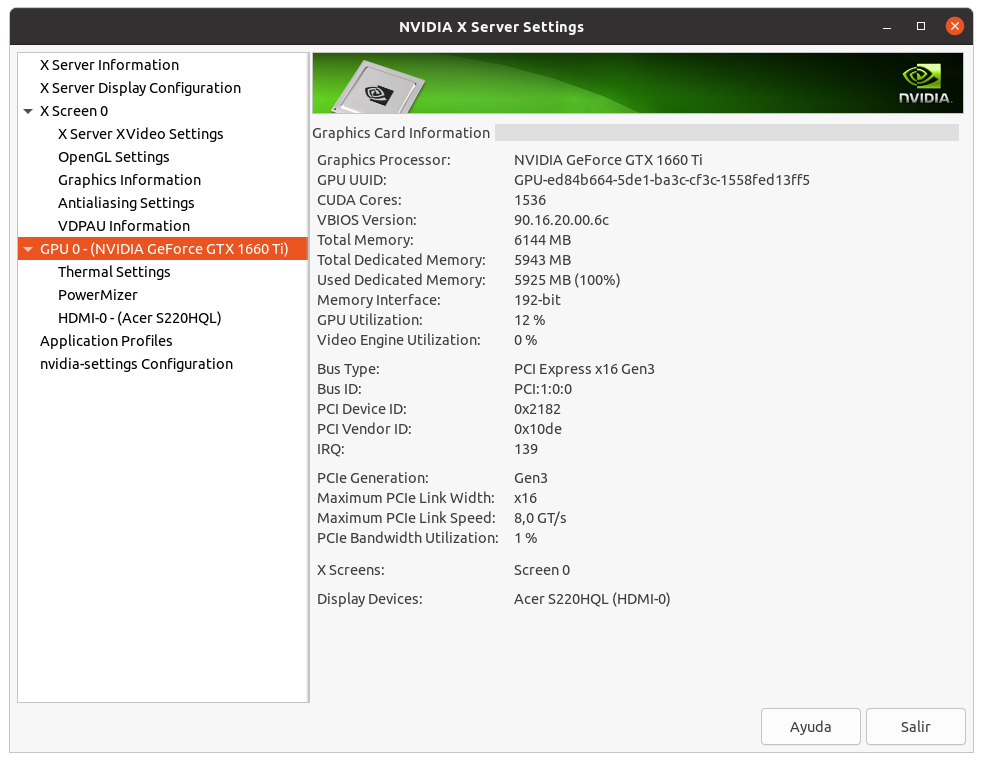The image size is (983, 762).
Task: Select PowerMizer entry
Action: (98, 295)
